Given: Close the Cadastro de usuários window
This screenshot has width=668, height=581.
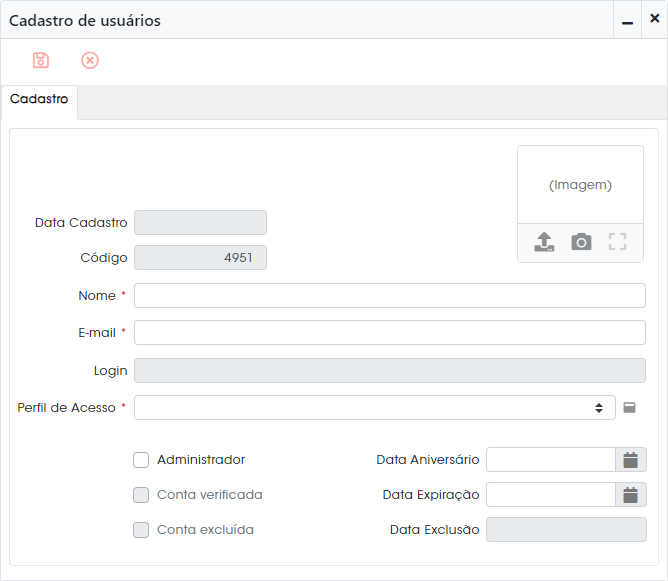Looking at the screenshot, I should point(654,18).
